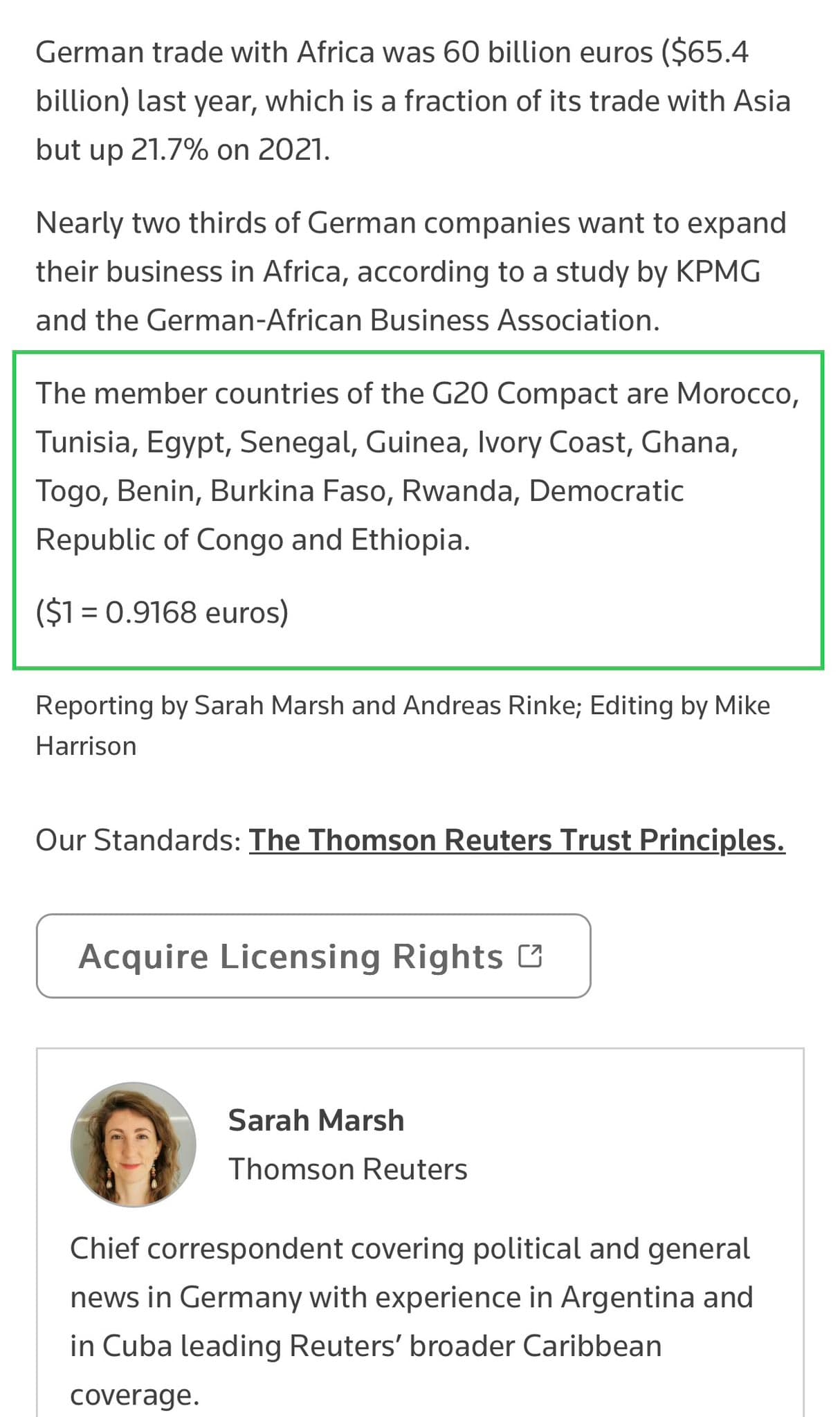
Task: Click the exchange rate line $1 = 0.9168 euros
Action: [x=162, y=612]
